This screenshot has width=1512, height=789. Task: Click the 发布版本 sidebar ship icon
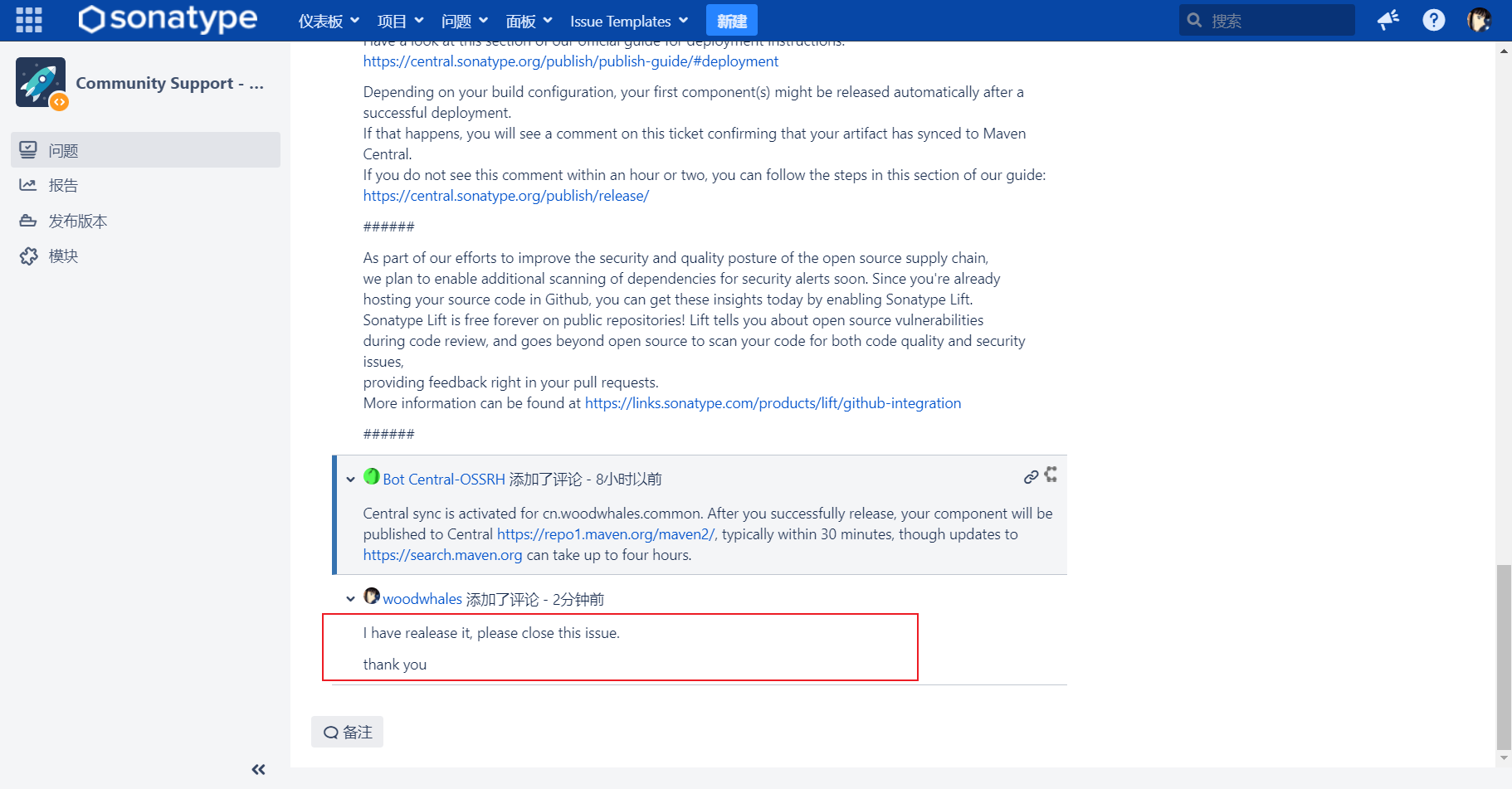click(x=28, y=221)
